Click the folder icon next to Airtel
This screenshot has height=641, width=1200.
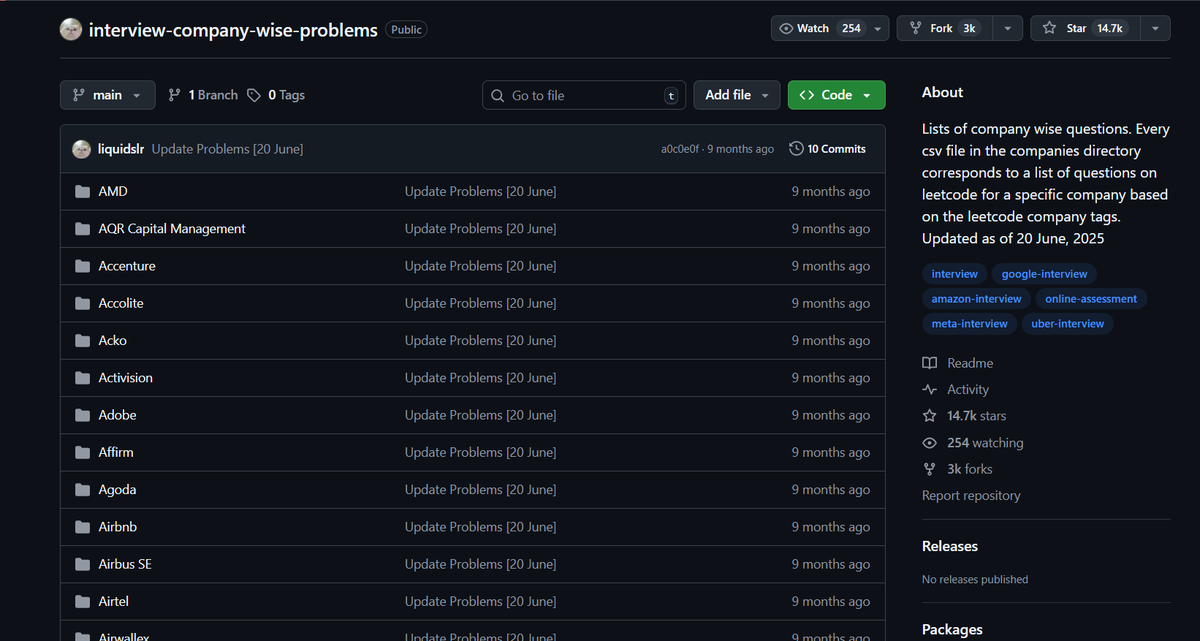click(83, 602)
